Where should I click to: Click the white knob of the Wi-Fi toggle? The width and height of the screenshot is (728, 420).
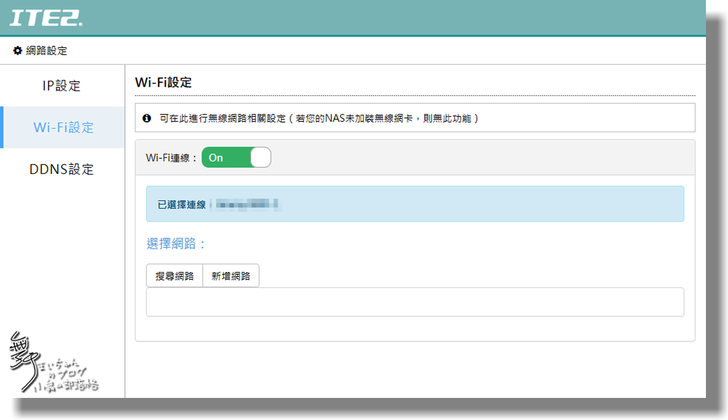tap(260, 157)
